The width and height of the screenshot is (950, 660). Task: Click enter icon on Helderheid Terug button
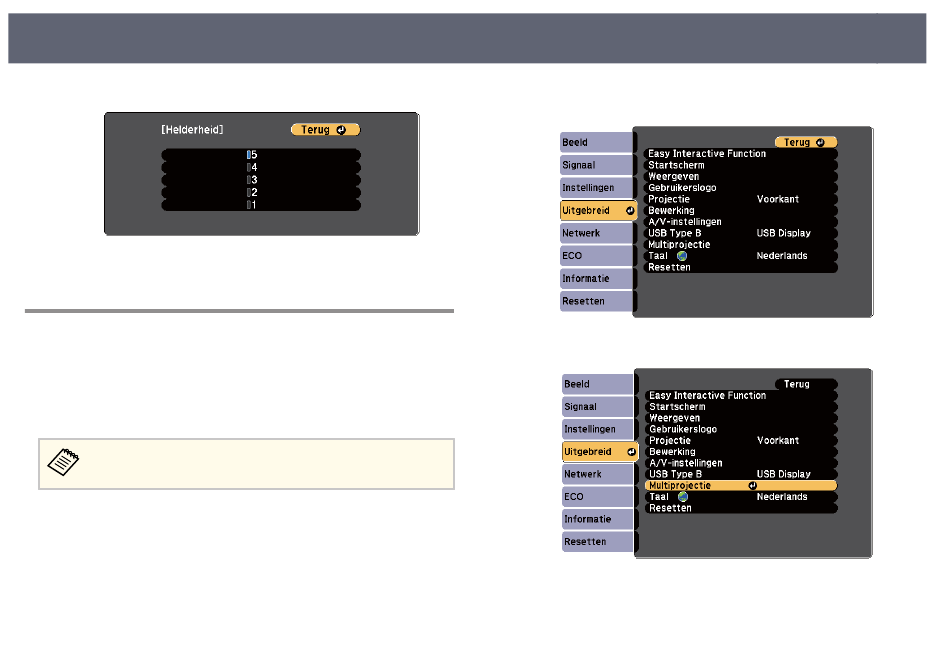(341, 130)
